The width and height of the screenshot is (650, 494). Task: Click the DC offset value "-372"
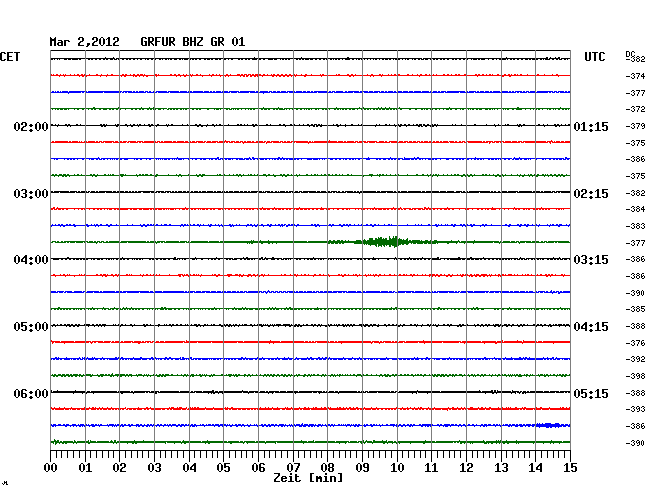click(635, 109)
